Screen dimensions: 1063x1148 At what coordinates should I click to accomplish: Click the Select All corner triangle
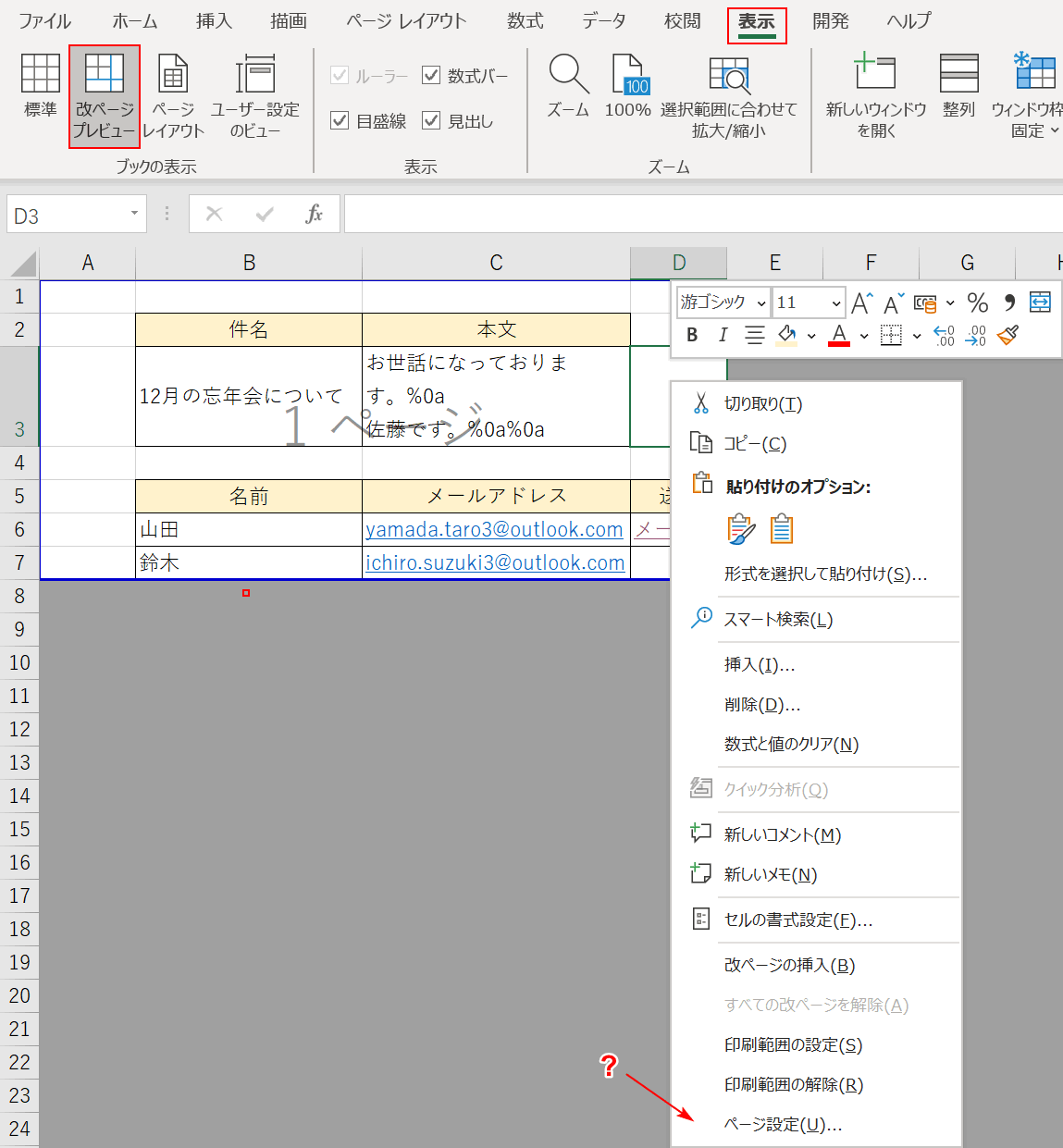point(22,265)
